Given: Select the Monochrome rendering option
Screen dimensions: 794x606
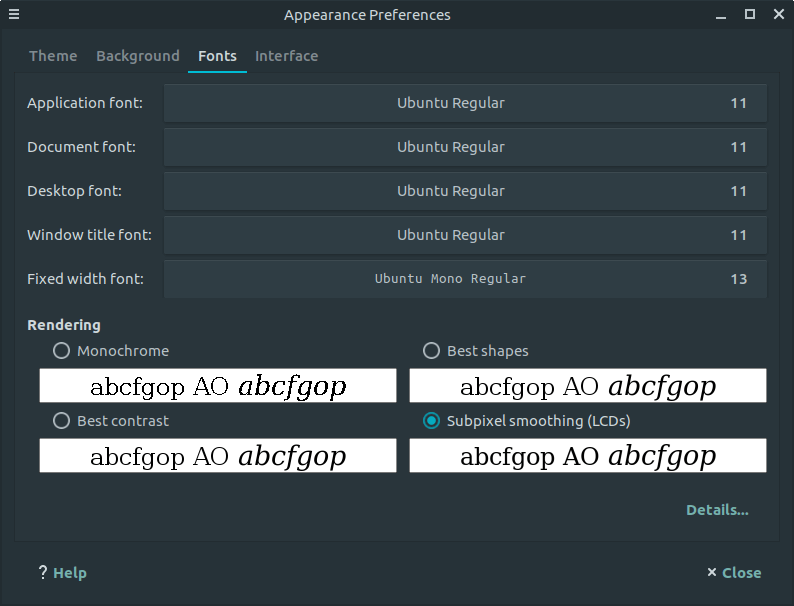Looking at the screenshot, I should [62, 351].
